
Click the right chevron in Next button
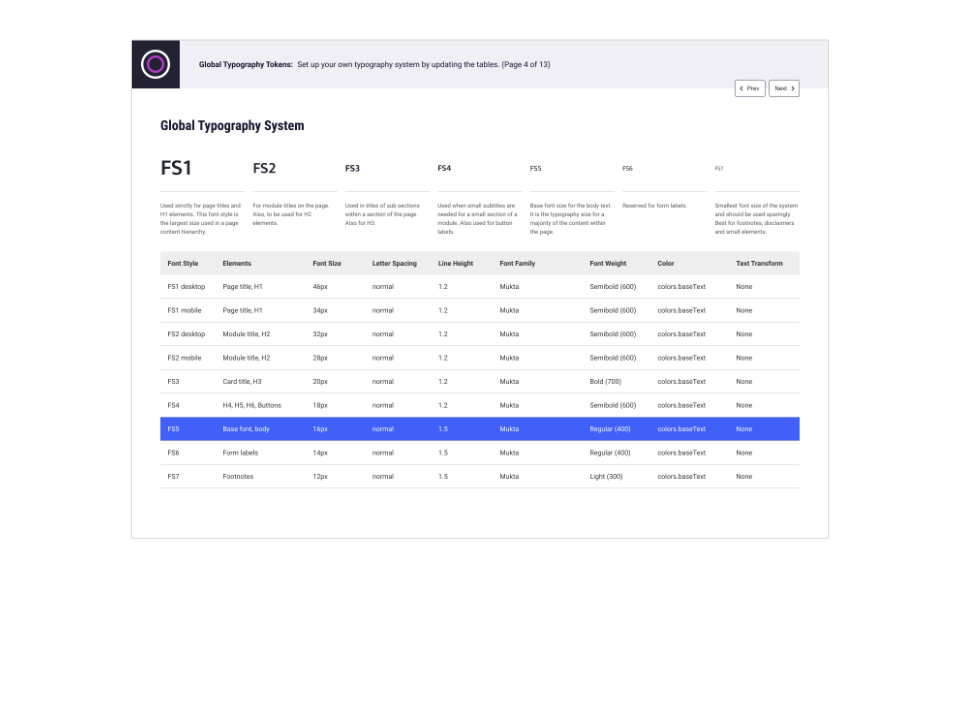(793, 88)
